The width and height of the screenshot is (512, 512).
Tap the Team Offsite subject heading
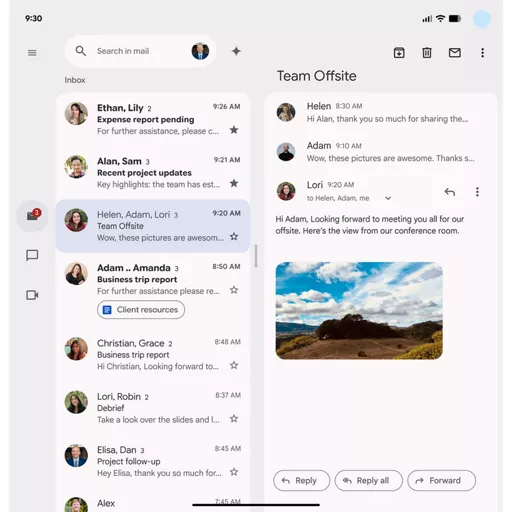[317, 76]
